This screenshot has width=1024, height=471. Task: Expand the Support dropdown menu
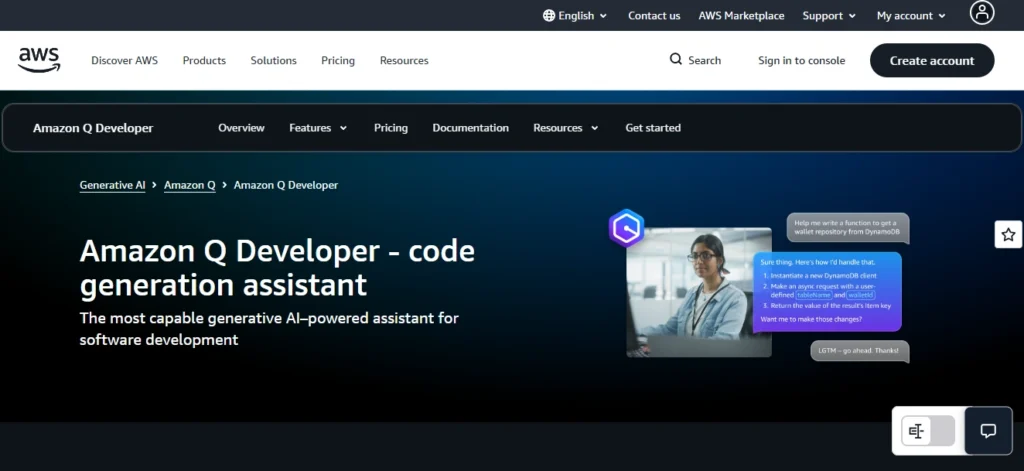click(829, 16)
